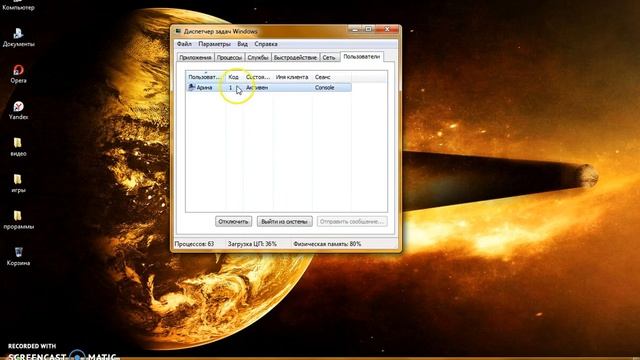640x360 pixels.
Task: Sort by the Имя клиента column header
Action: click(292, 77)
